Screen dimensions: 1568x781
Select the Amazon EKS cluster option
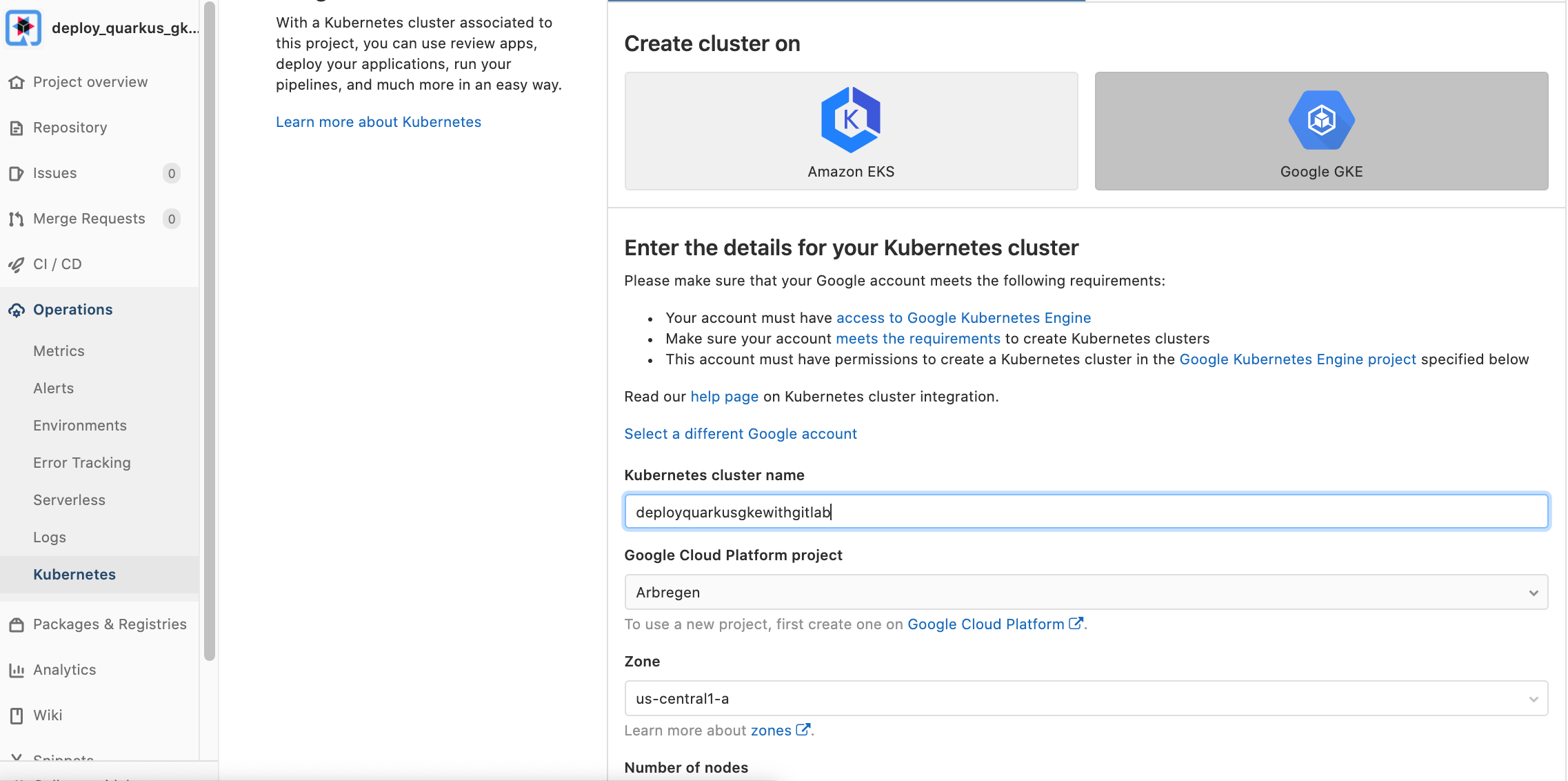click(851, 131)
